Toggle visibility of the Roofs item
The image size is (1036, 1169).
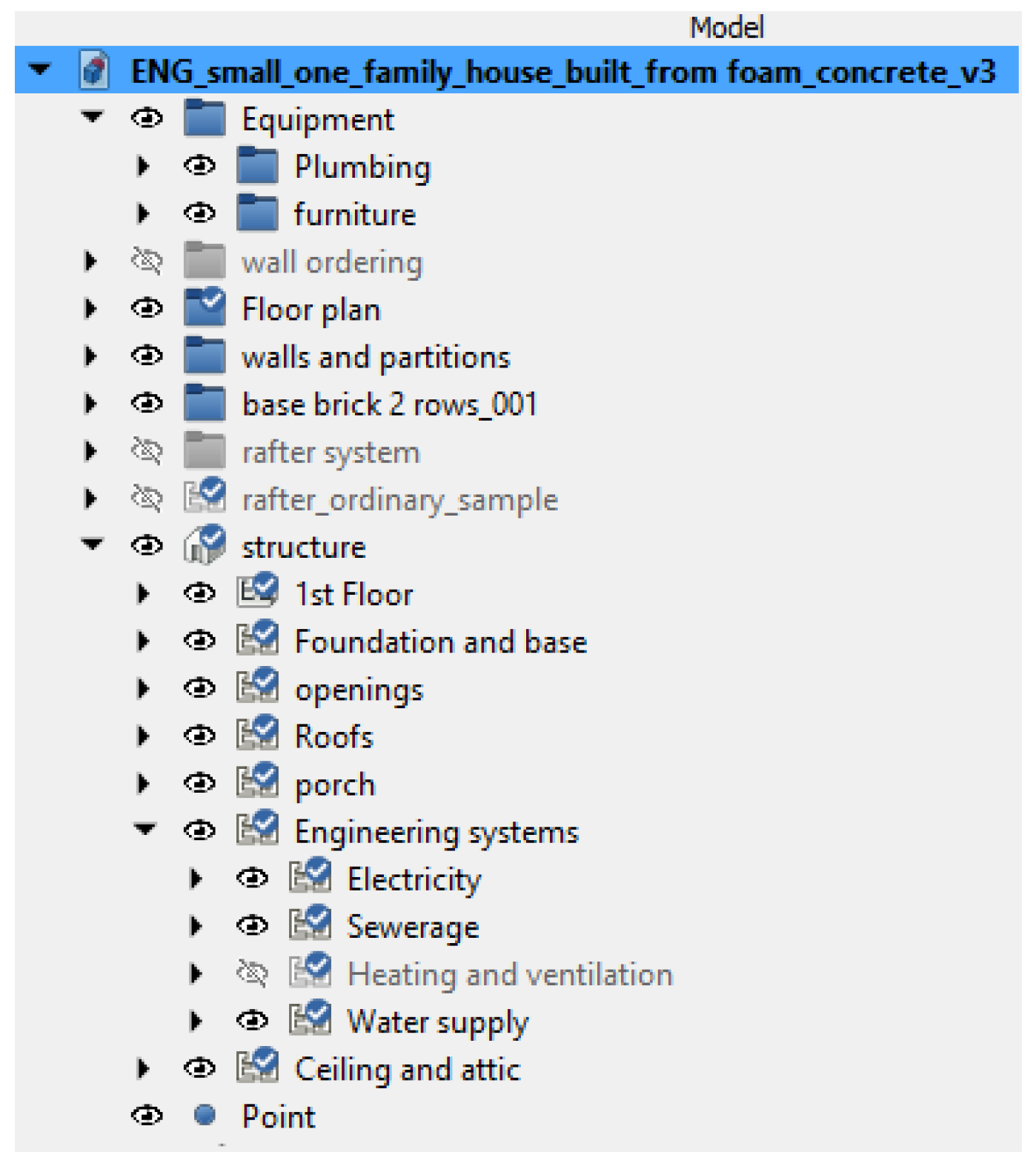[x=199, y=736]
